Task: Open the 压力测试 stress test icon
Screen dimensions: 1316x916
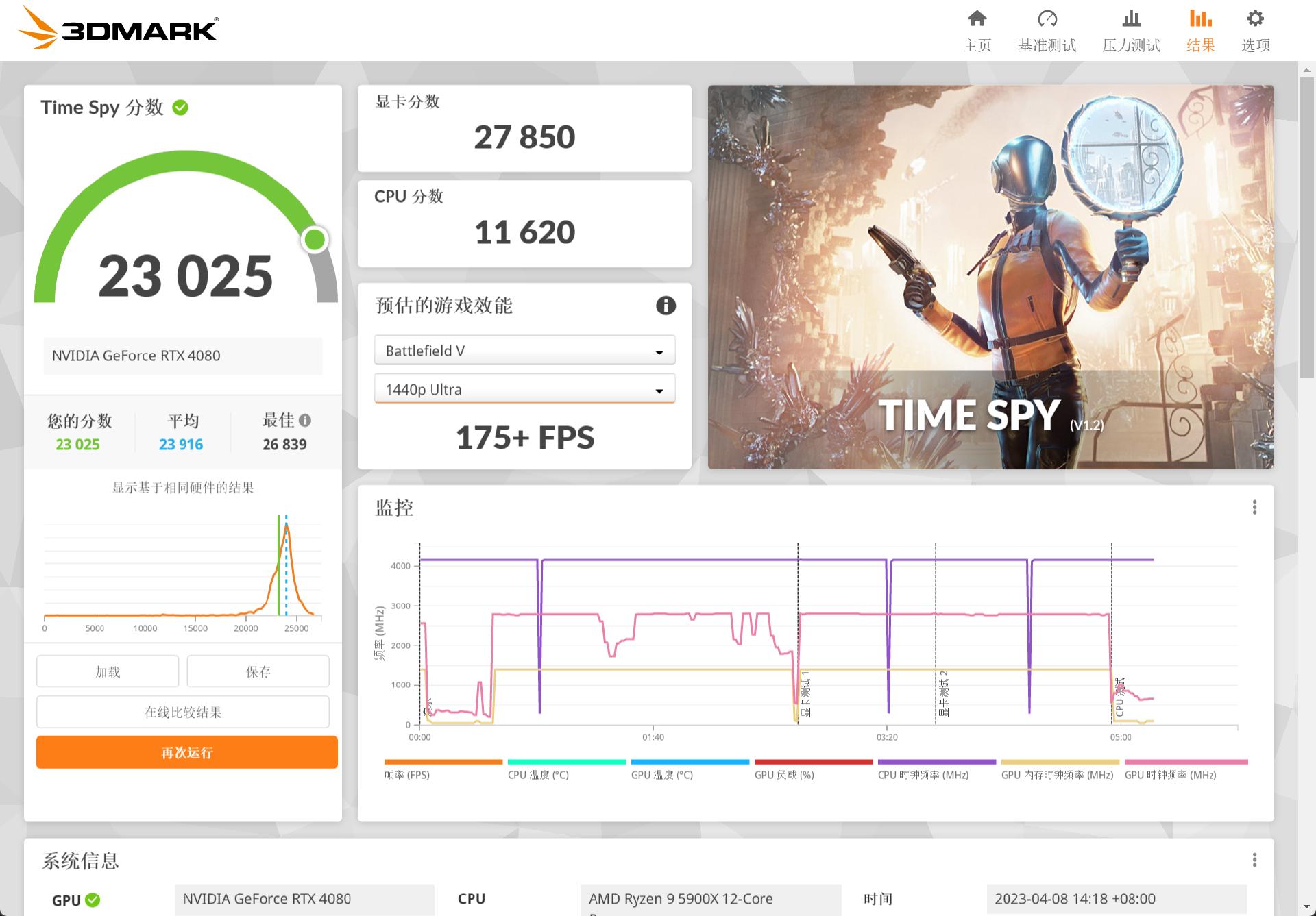Action: [x=1131, y=19]
